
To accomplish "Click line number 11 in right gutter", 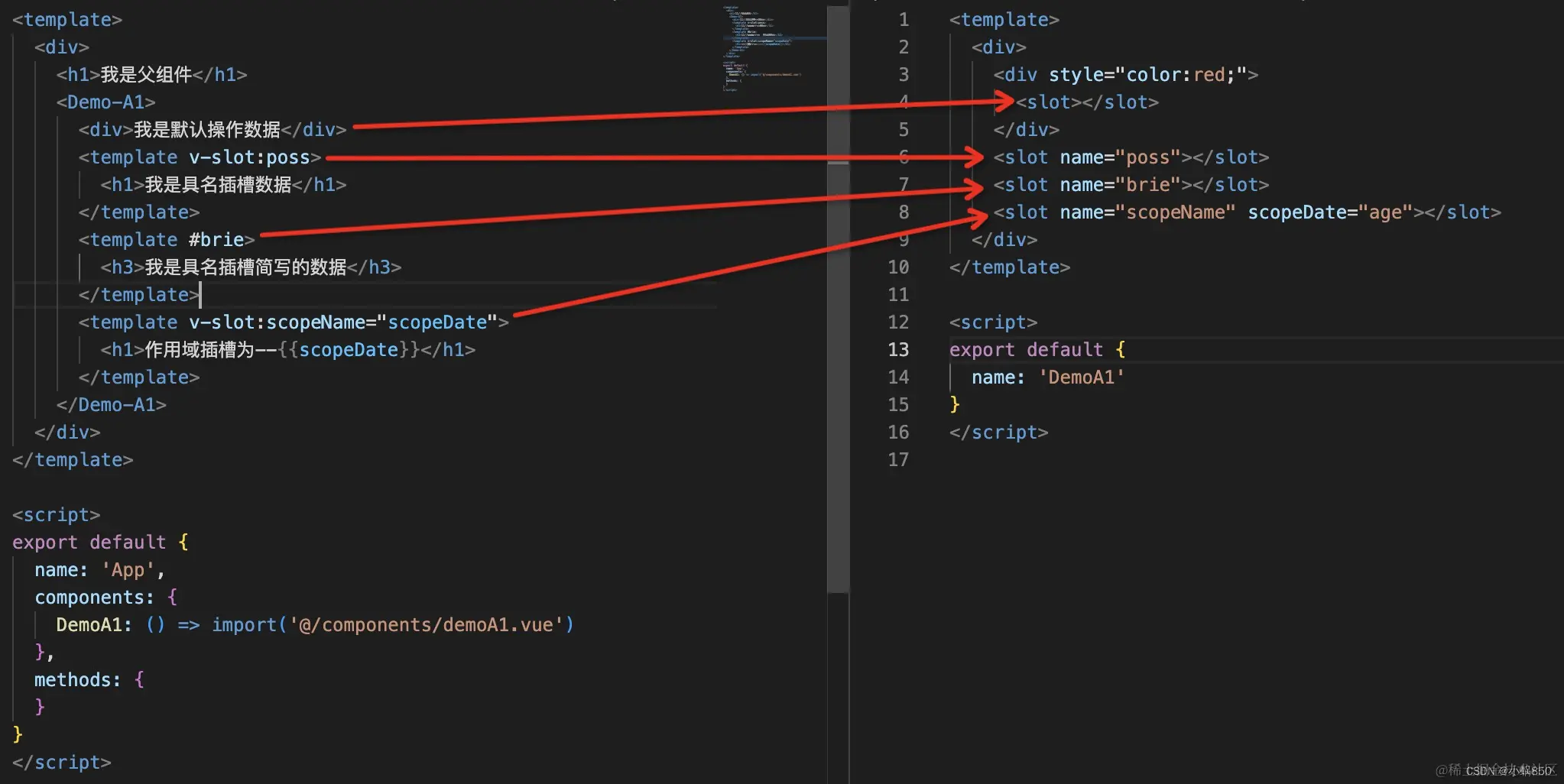I will click(898, 294).
